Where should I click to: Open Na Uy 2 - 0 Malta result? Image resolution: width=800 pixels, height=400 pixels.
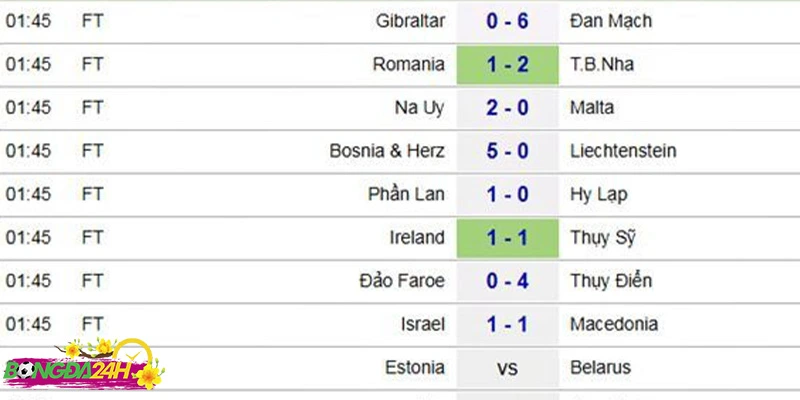point(507,108)
